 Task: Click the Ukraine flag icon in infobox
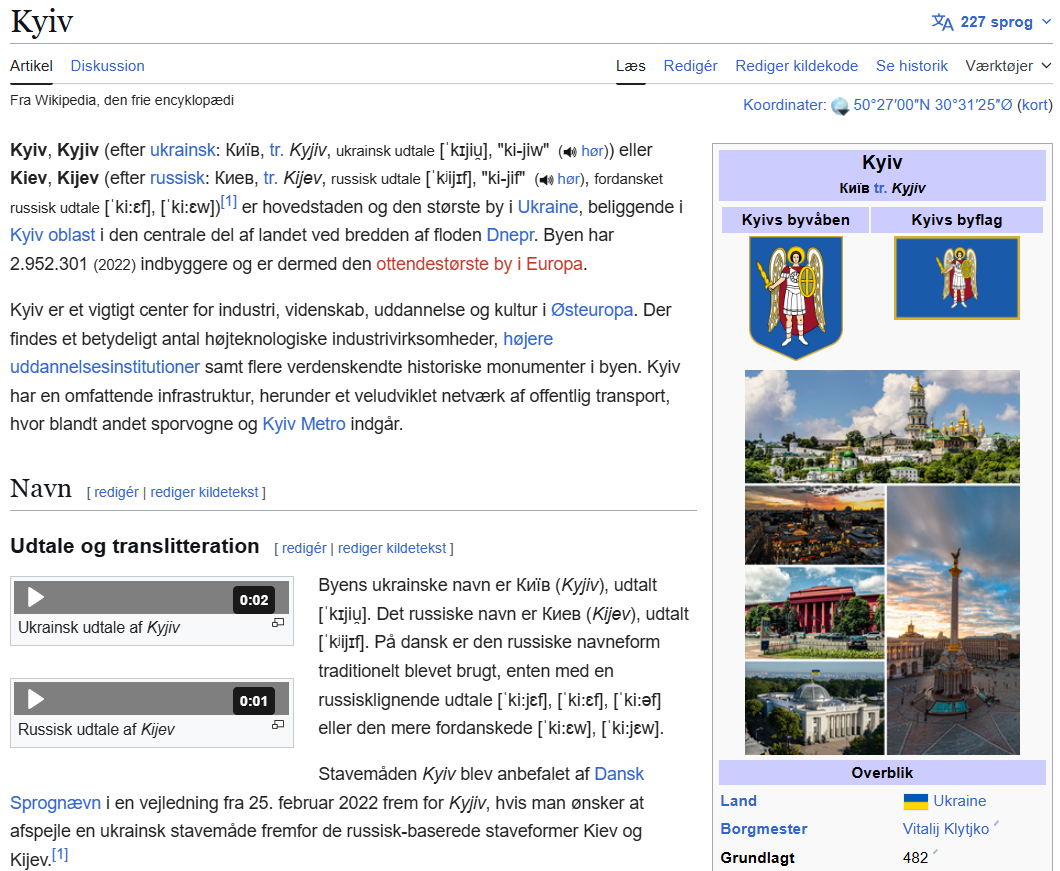916,801
